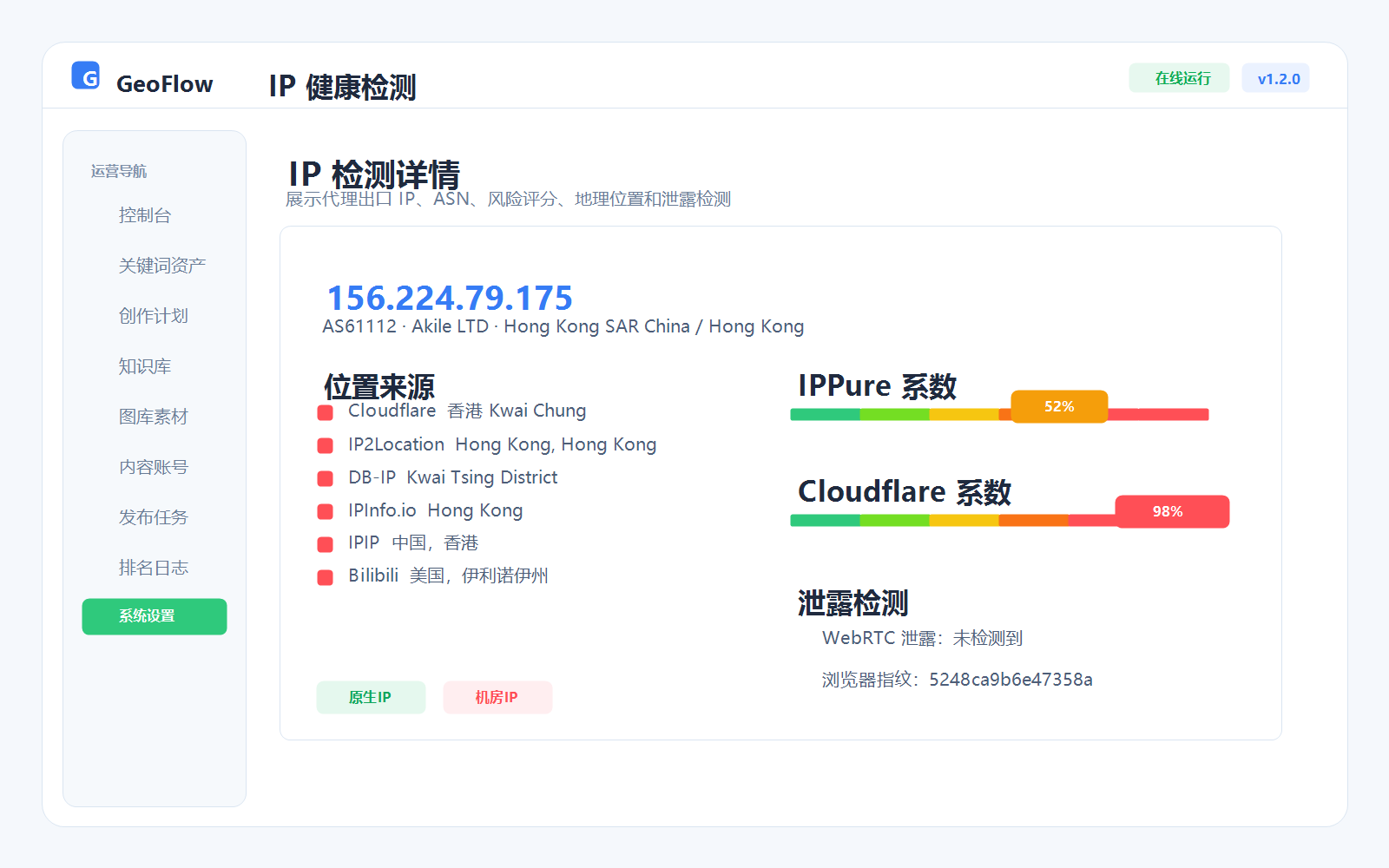
Task: Click the description line under IP 检测详情
Action: [x=509, y=200]
